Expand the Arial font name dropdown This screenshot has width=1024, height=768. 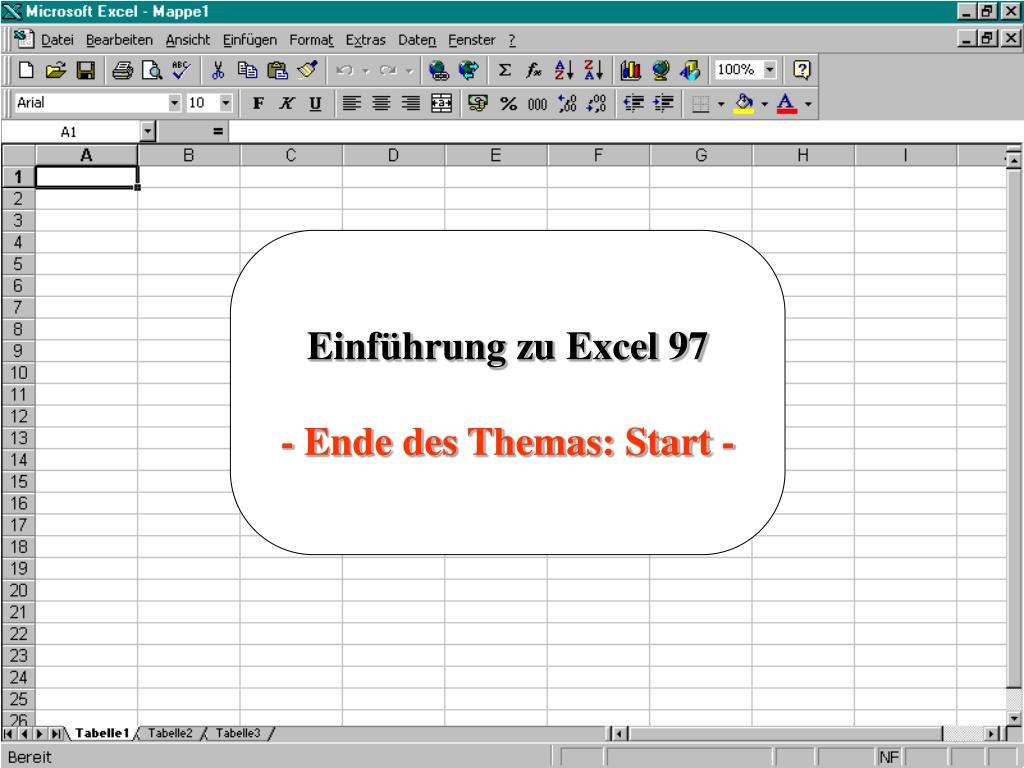click(174, 103)
